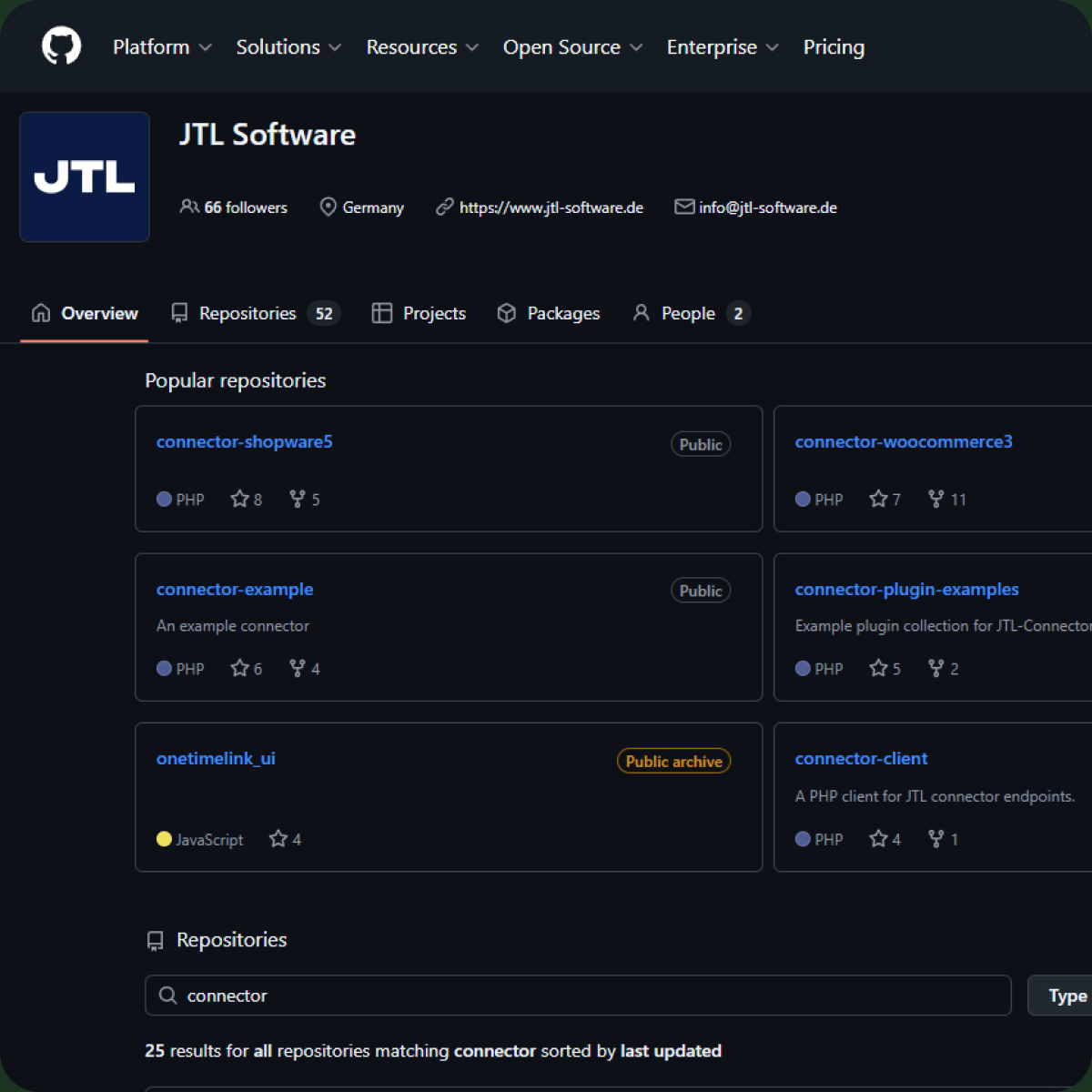The image size is (1092, 1092).
Task: Expand the Resources menu
Action: coord(422,47)
